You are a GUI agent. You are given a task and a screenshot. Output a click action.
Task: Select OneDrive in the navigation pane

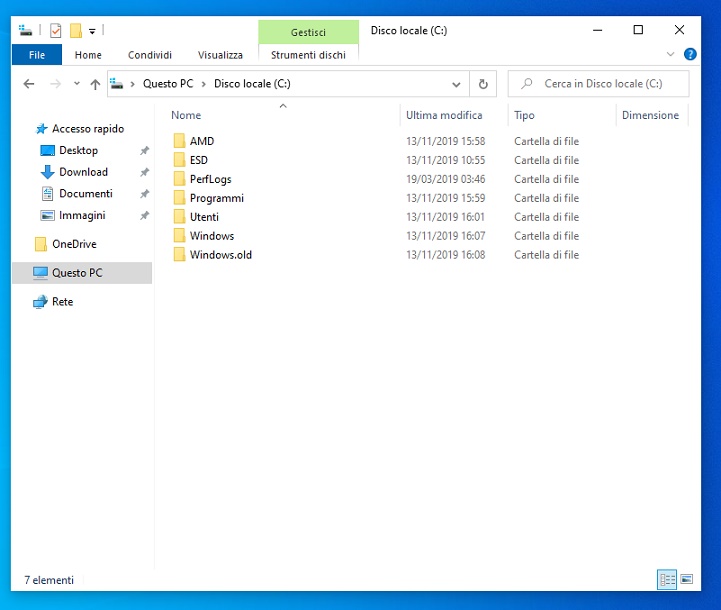click(74, 244)
